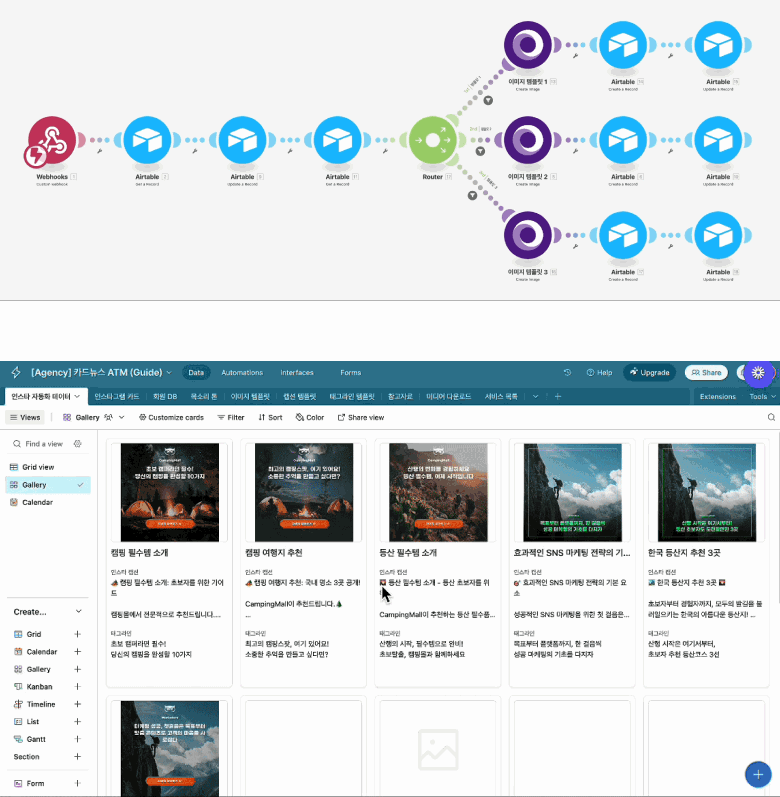Open the green Router module
The width and height of the screenshot is (780, 797).
(433, 141)
